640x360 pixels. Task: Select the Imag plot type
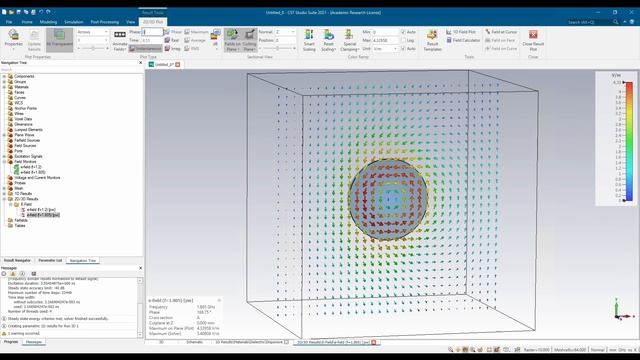173,49
